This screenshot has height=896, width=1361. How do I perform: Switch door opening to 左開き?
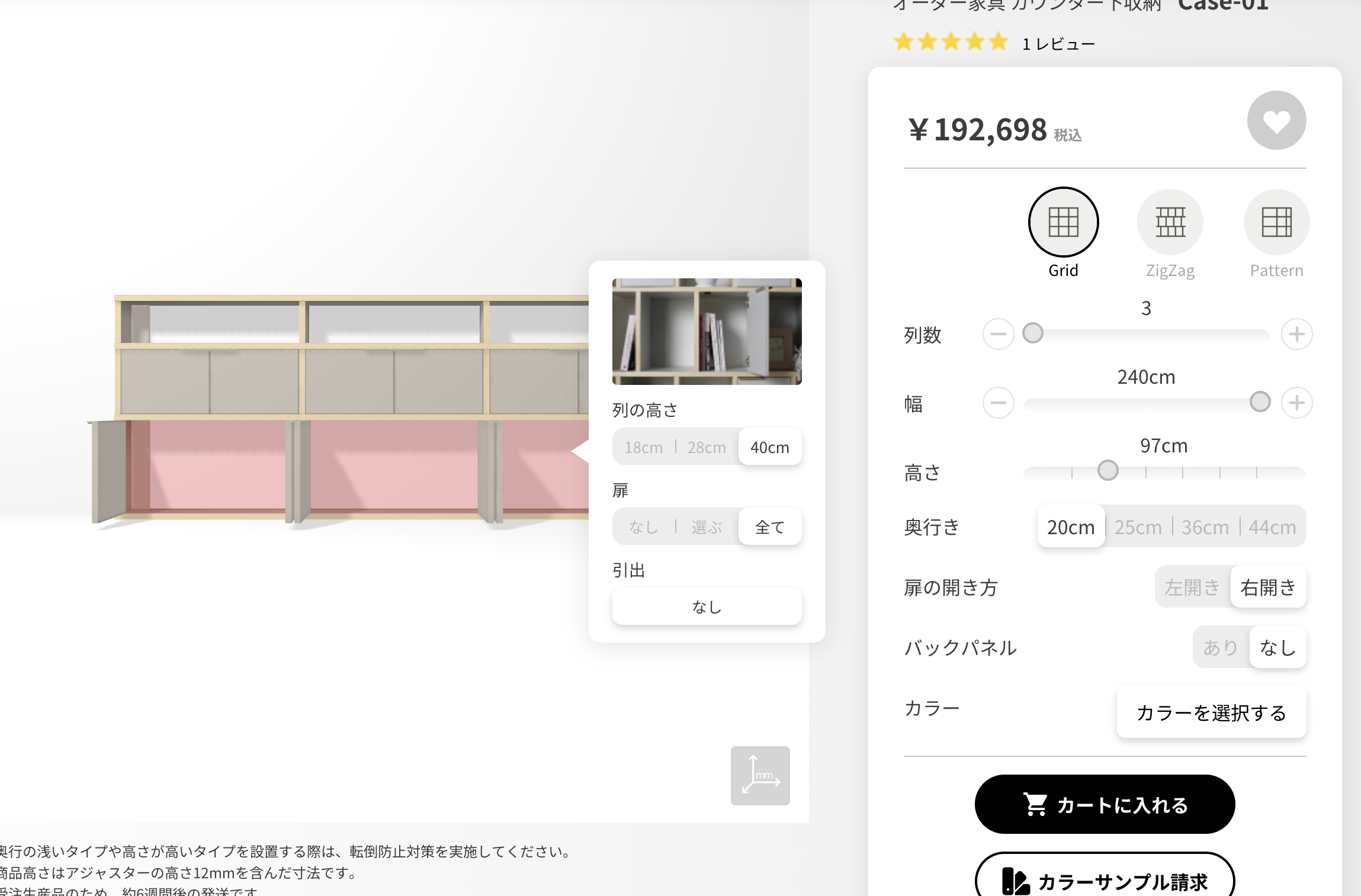[1192, 587]
